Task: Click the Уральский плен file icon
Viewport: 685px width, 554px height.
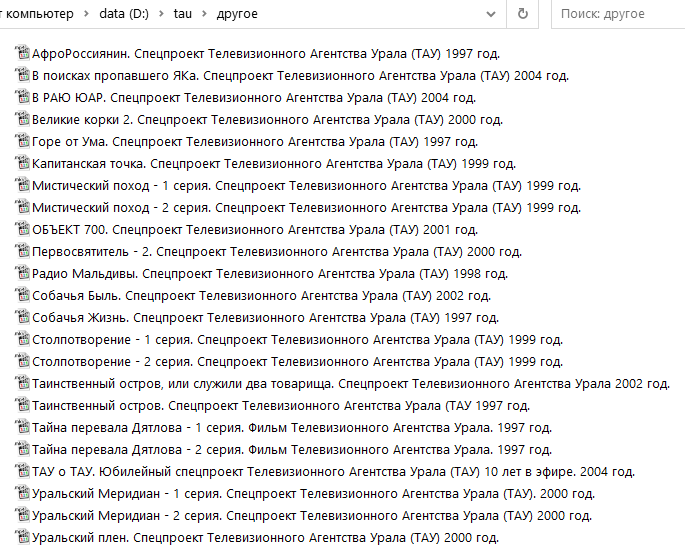Action: point(22,537)
